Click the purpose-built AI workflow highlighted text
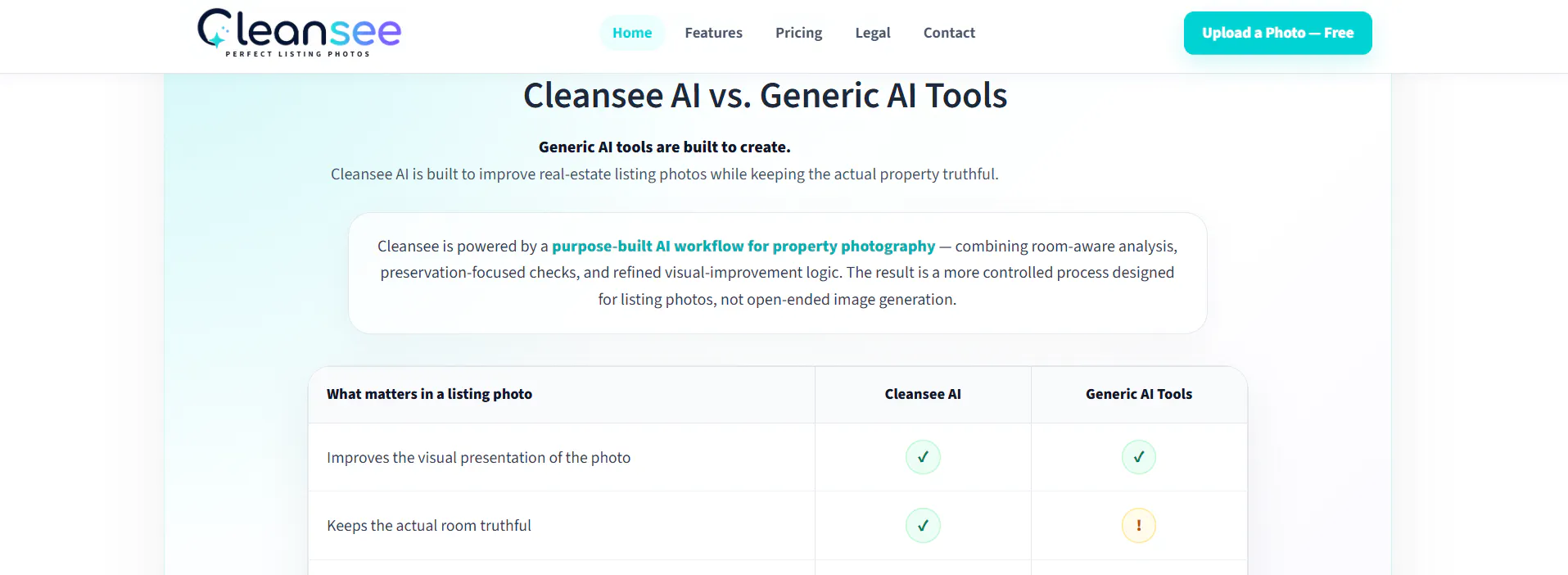Screen dimensions: 1568x575 (x=743, y=247)
